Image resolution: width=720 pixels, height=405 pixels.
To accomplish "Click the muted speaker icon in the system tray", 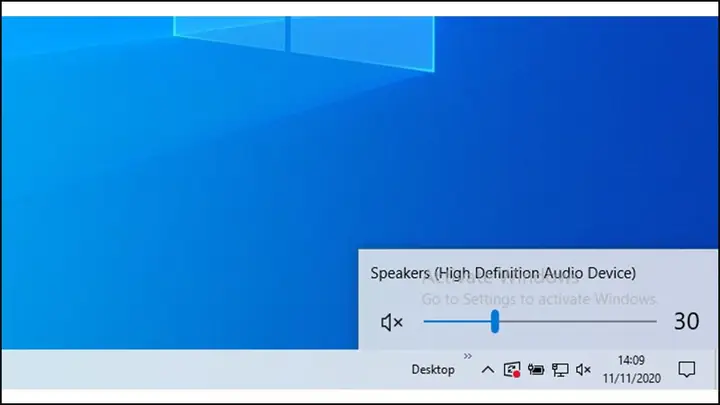I will (583, 370).
